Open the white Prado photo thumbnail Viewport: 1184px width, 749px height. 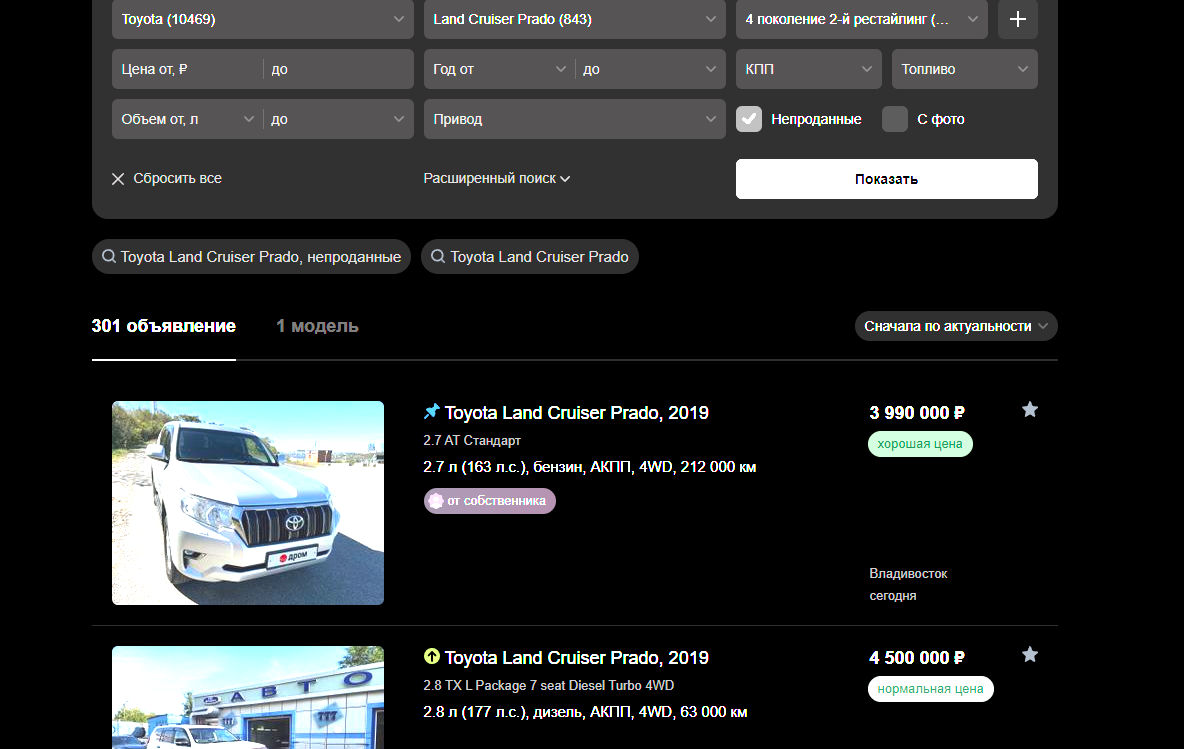248,503
